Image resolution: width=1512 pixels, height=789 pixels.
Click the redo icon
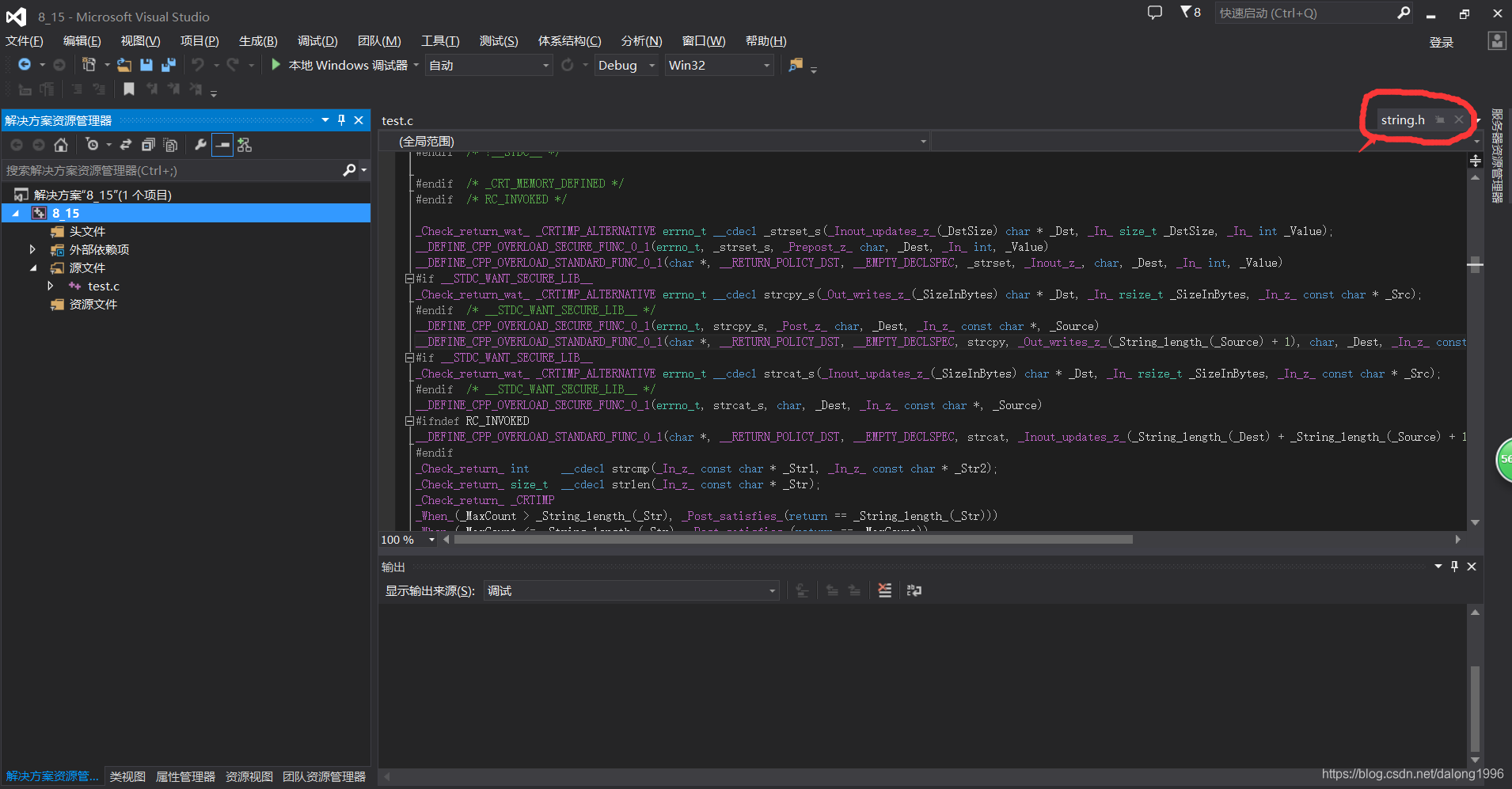233,65
